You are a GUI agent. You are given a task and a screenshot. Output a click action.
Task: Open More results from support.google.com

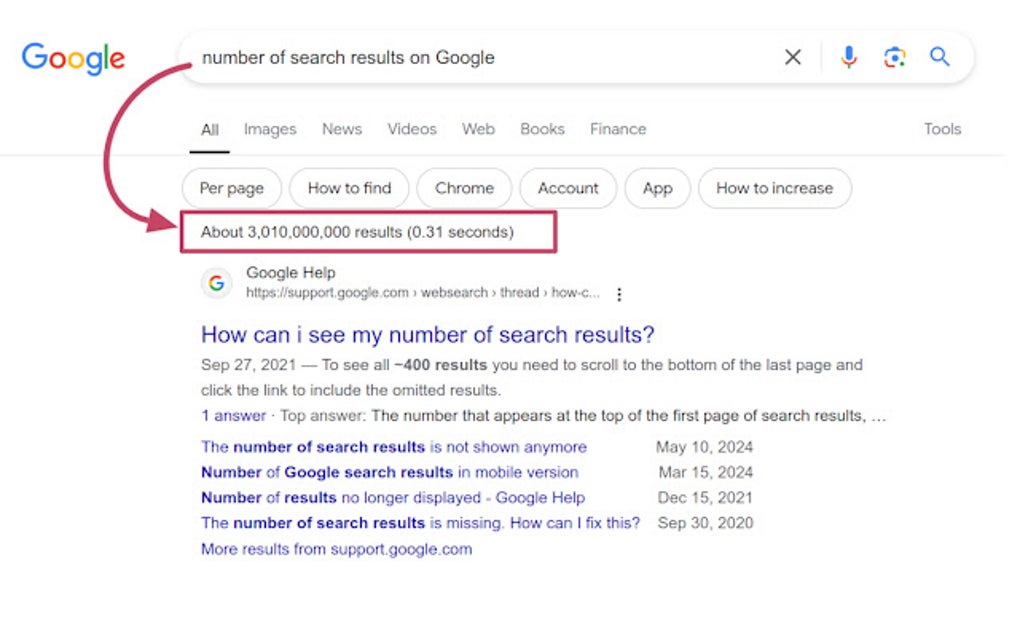[x=335, y=549]
